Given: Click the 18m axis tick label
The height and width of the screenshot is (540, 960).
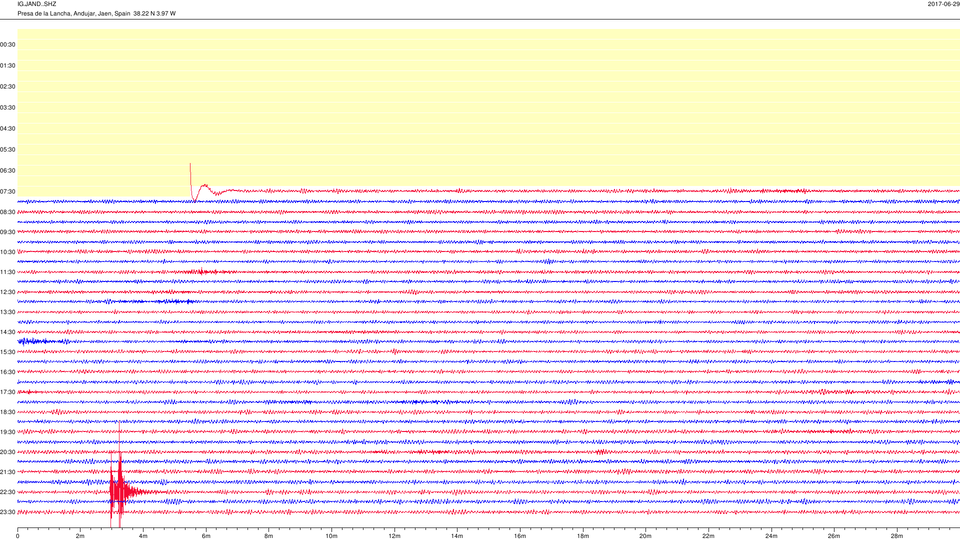Looking at the screenshot, I should tap(582, 536).
